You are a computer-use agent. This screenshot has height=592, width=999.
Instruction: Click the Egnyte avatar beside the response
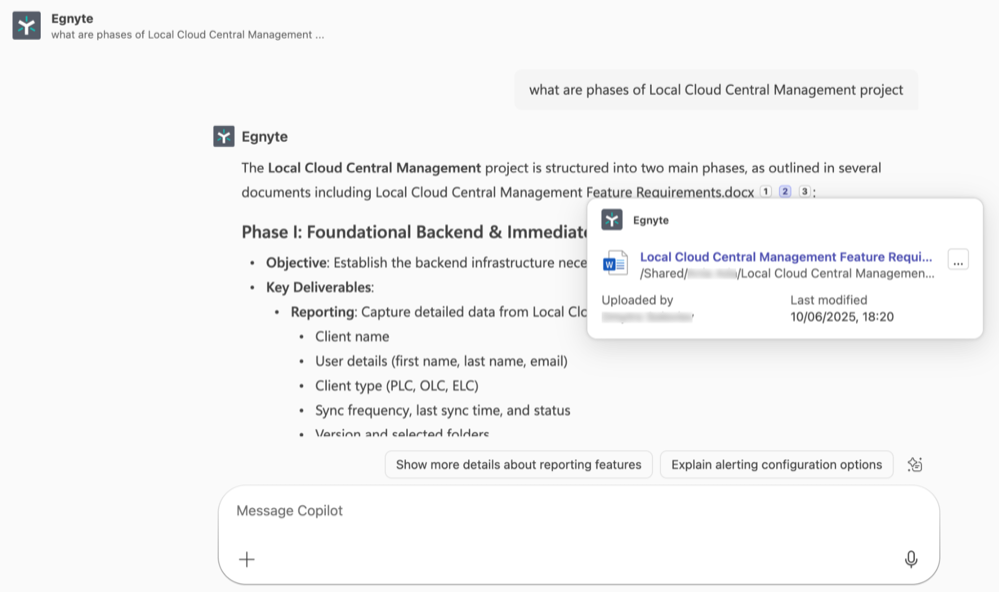tap(224, 137)
